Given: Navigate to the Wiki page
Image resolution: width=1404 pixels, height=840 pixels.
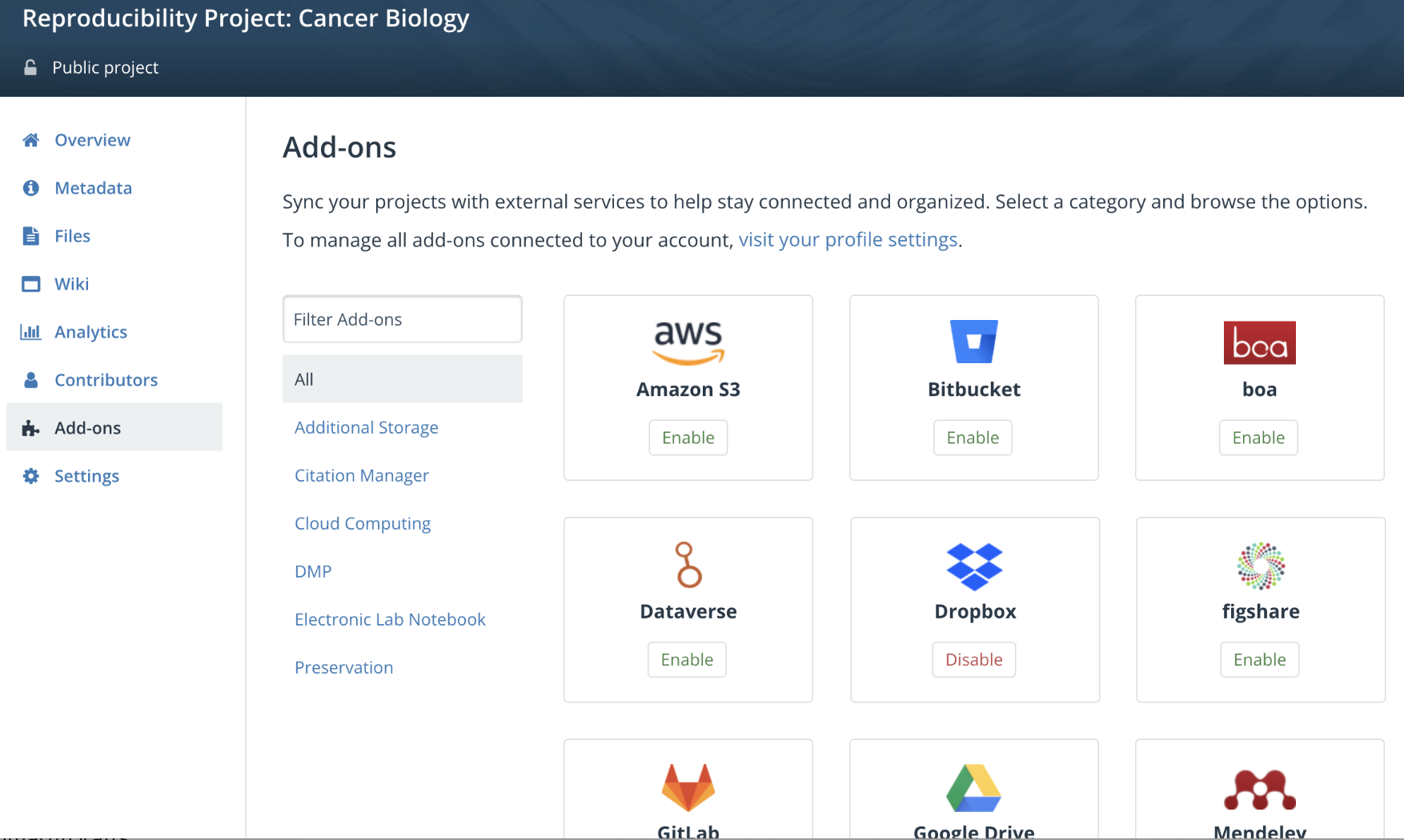Looking at the screenshot, I should pyautogui.click(x=71, y=284).
